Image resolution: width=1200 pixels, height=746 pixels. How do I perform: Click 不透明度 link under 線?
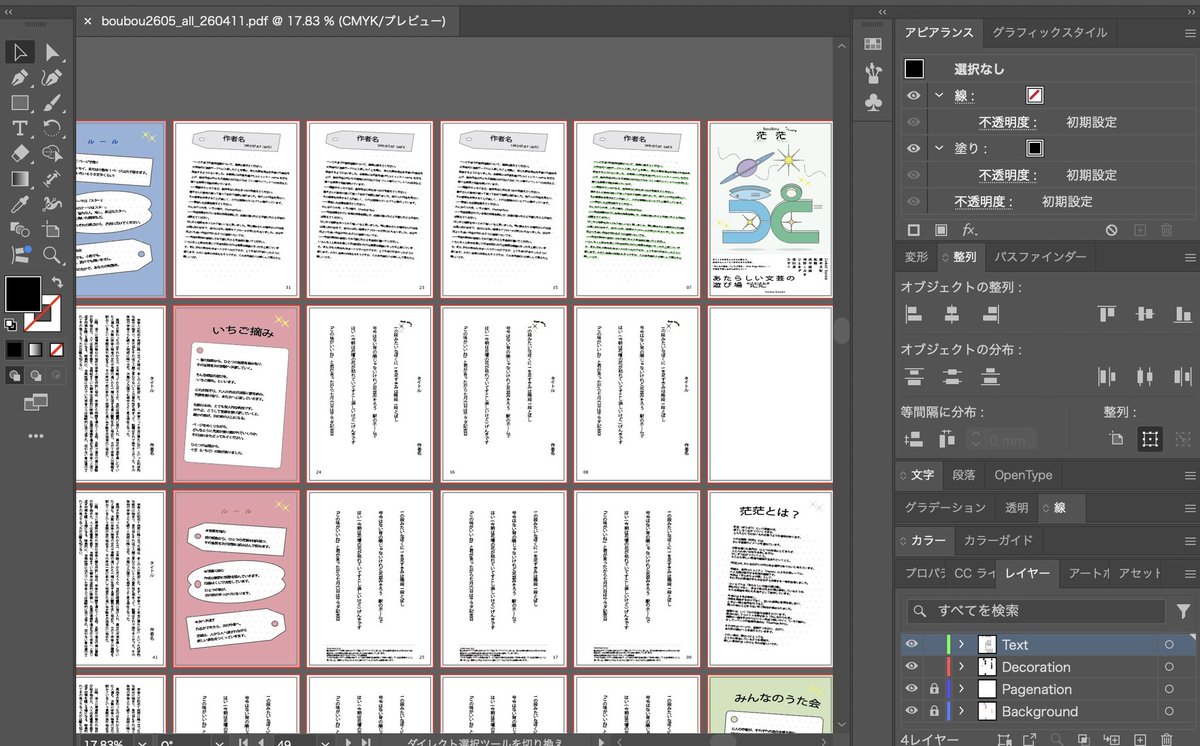coord(1007,122)
